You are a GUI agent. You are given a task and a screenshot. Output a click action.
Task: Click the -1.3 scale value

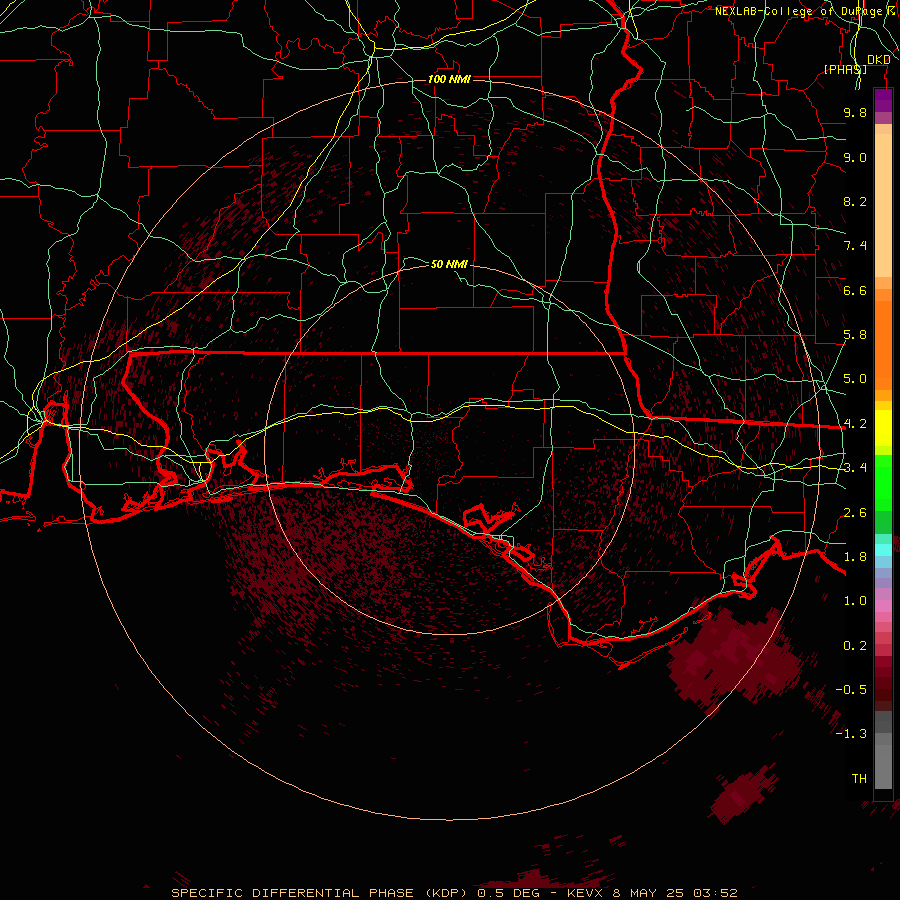851,734
